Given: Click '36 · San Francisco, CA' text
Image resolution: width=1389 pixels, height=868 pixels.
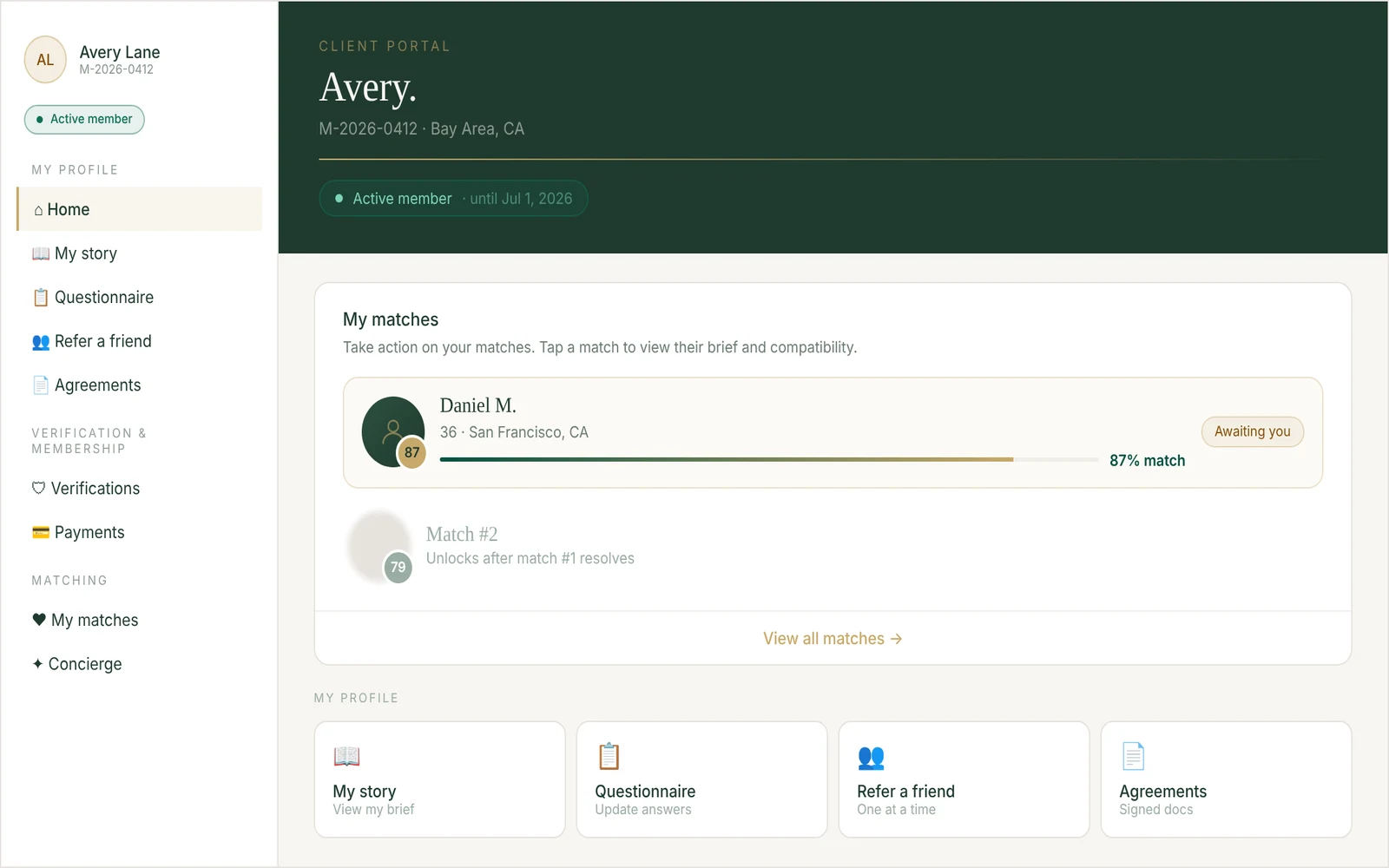Looking at the screenshot, I should (514, 432).
